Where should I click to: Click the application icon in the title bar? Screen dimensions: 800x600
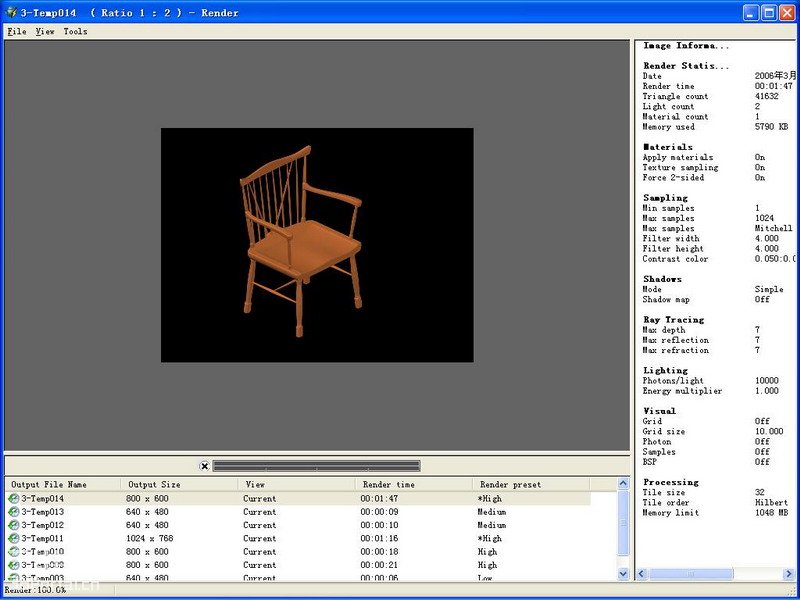click(x=11, y=12)
